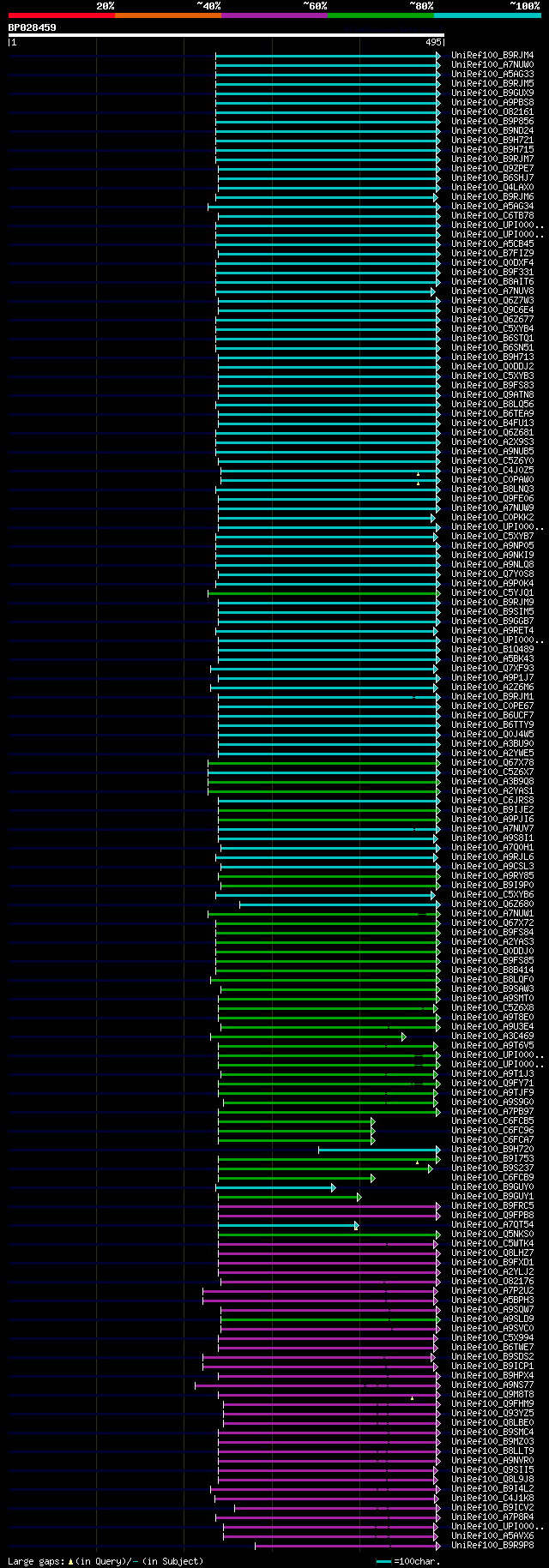The width and height of the screenshot is (549, 1568).
Task: Select label UniRef100_A7NUV8
Action: tap(492, 291)
